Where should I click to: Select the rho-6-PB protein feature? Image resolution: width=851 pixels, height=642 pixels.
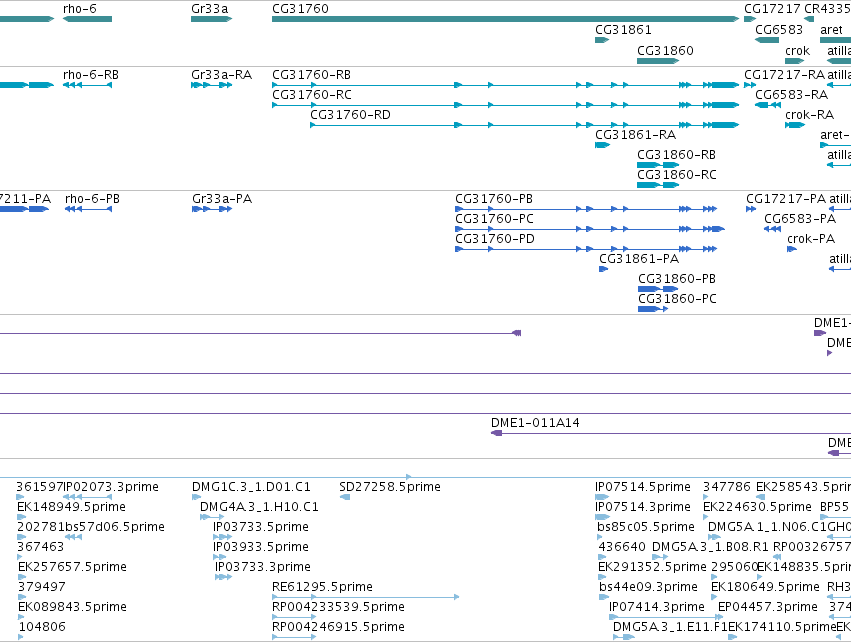click(88, 209)
